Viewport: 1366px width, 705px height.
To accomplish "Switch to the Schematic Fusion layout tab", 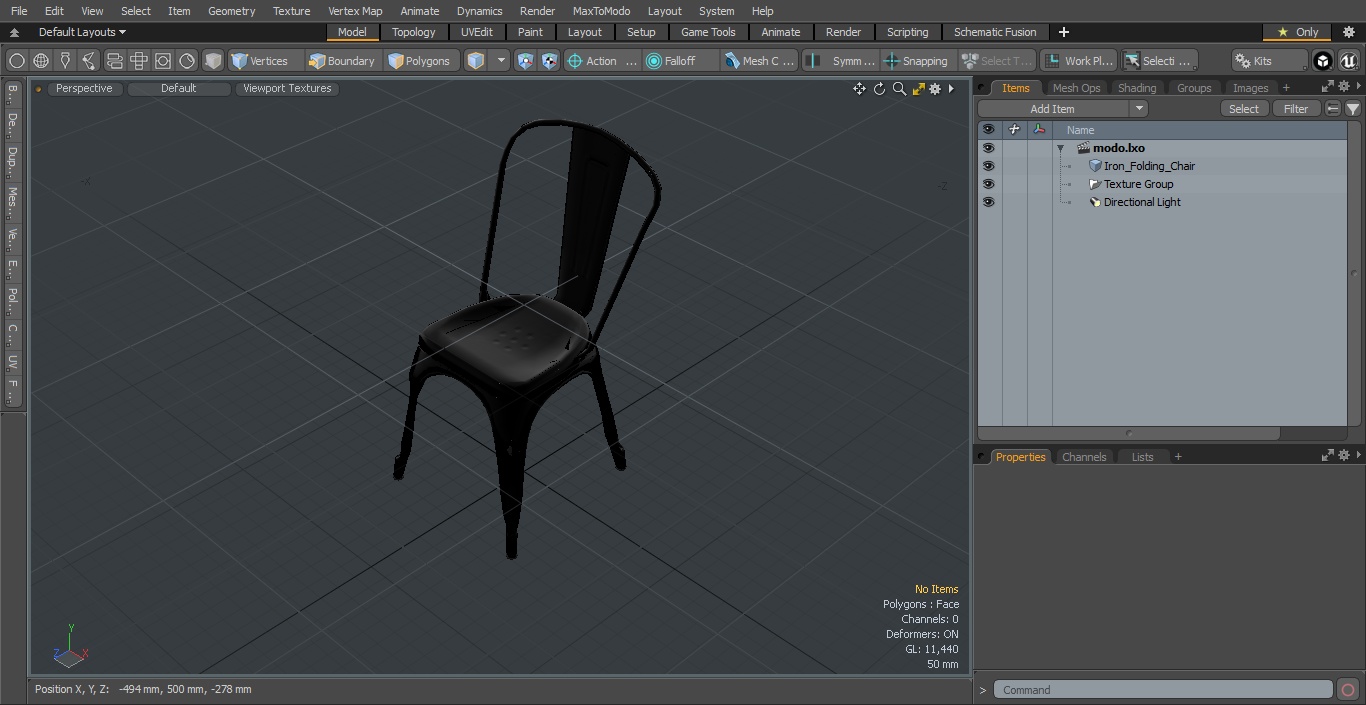I will (x=995, y=32).
